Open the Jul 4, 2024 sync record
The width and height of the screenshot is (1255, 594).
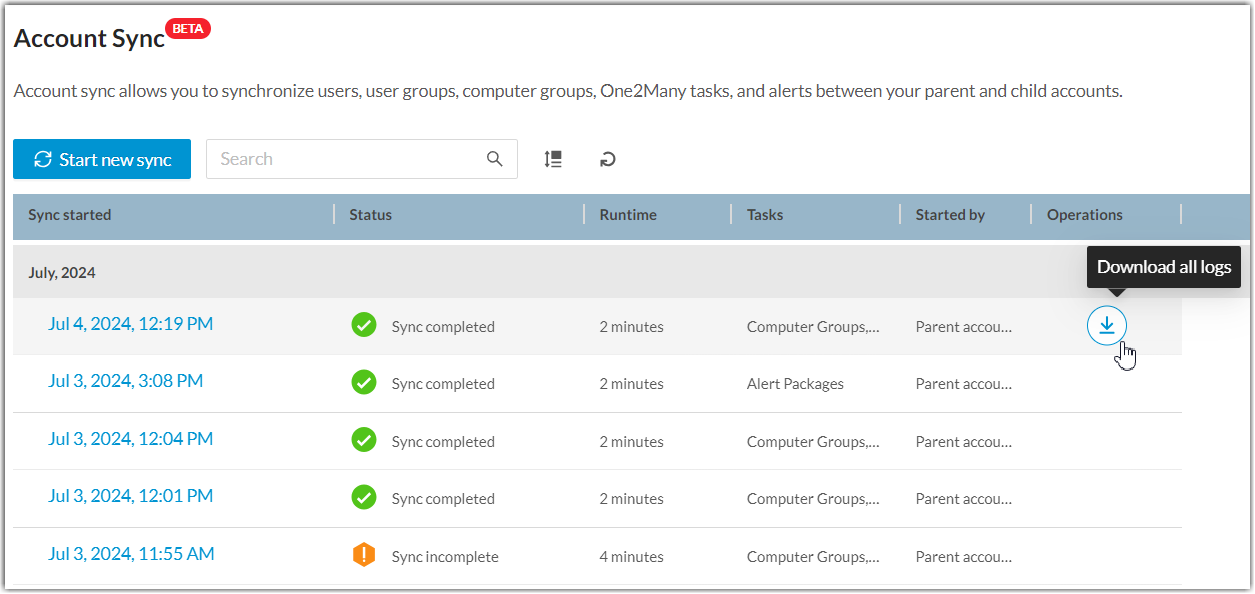[130, 323]
